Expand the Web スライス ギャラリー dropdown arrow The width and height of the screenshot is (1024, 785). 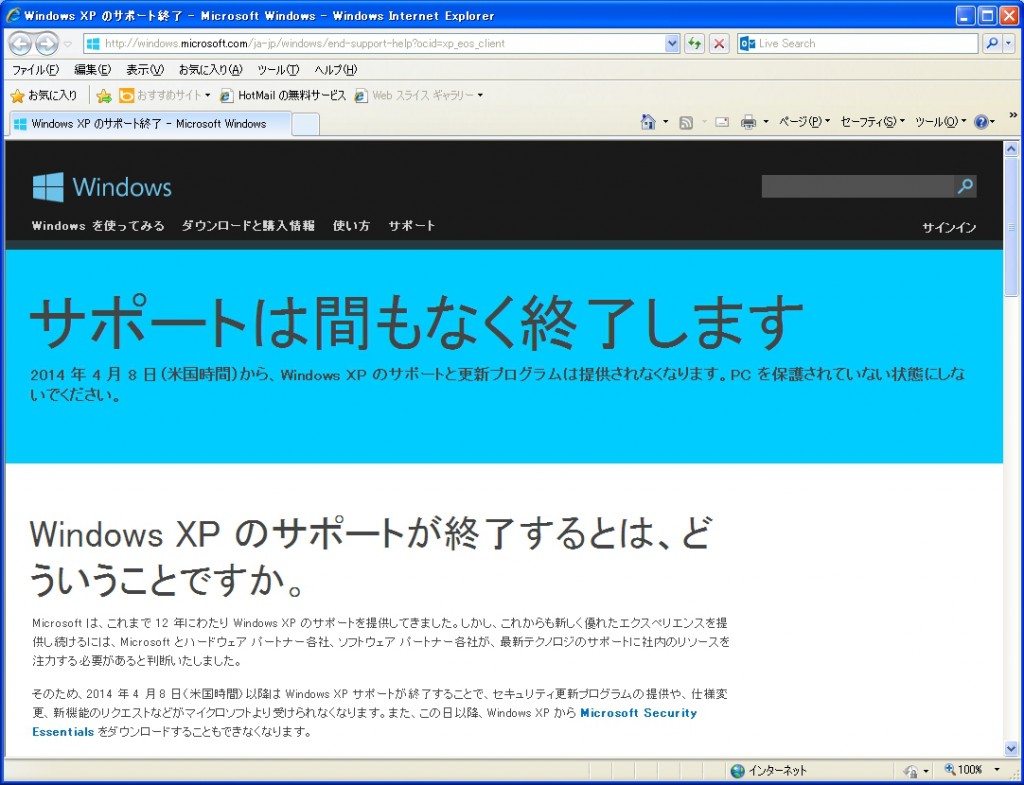coord(480,95)
